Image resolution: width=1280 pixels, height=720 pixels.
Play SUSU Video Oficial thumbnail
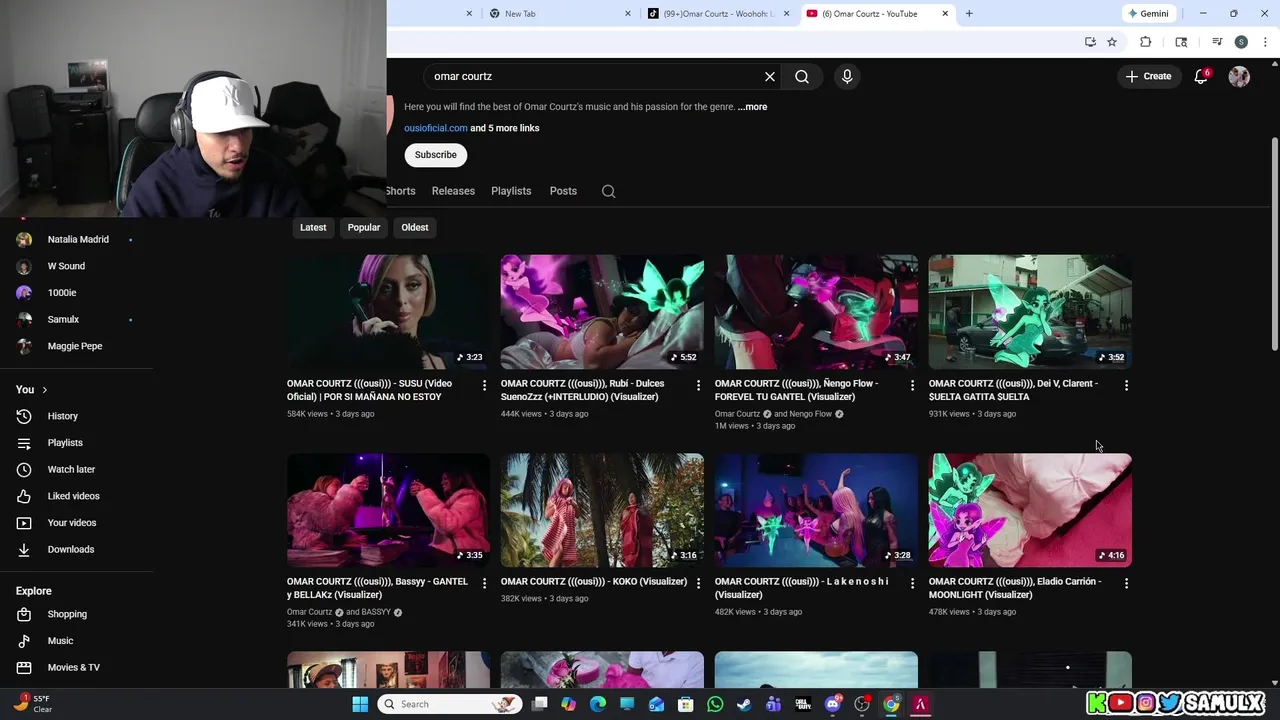(388, 312)
